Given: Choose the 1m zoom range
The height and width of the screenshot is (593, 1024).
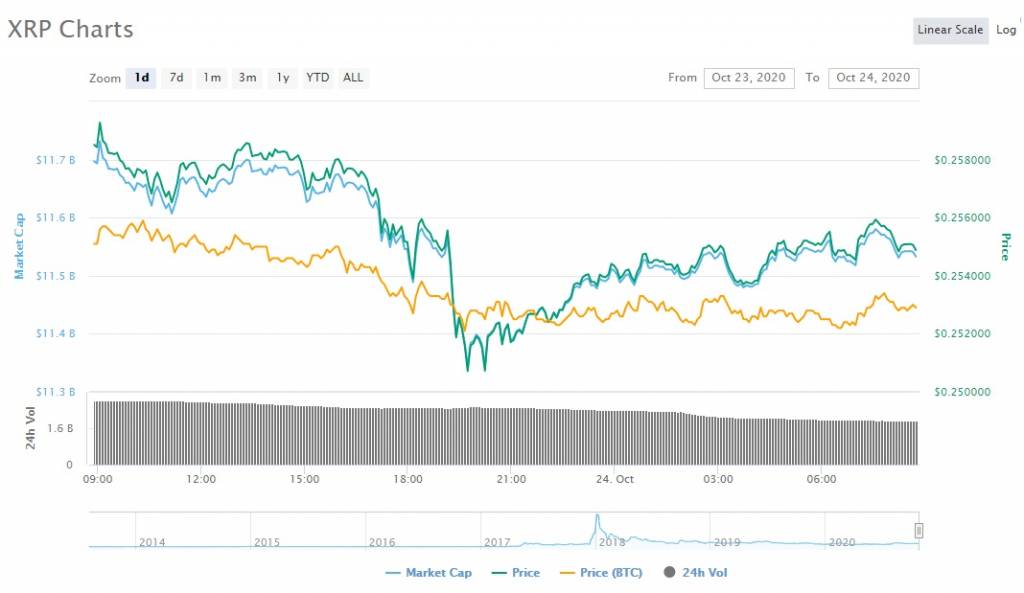Looking at the screenshot, I should click(x=211, y=78).
